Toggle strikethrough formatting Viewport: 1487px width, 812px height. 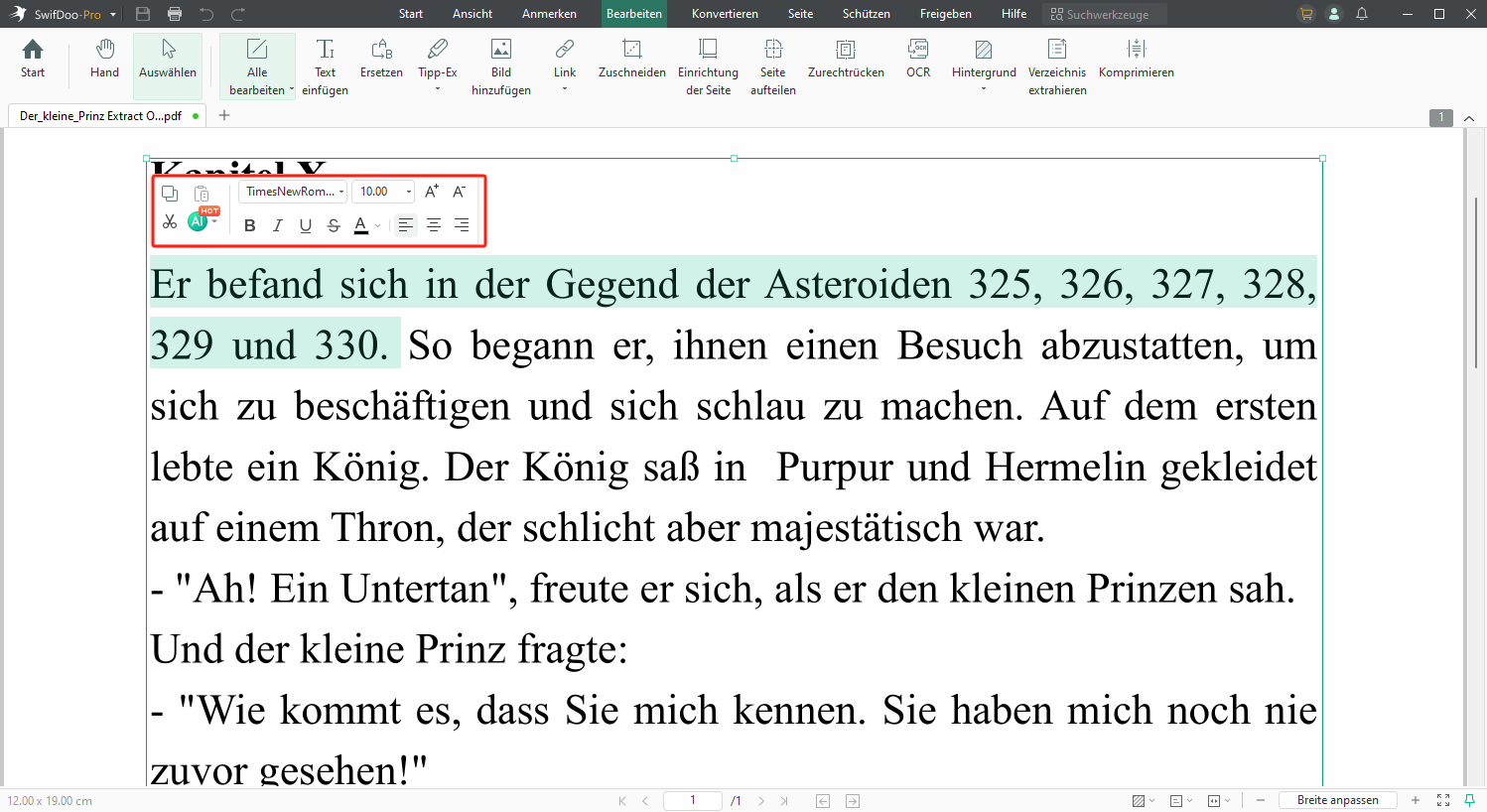(334, 225)
